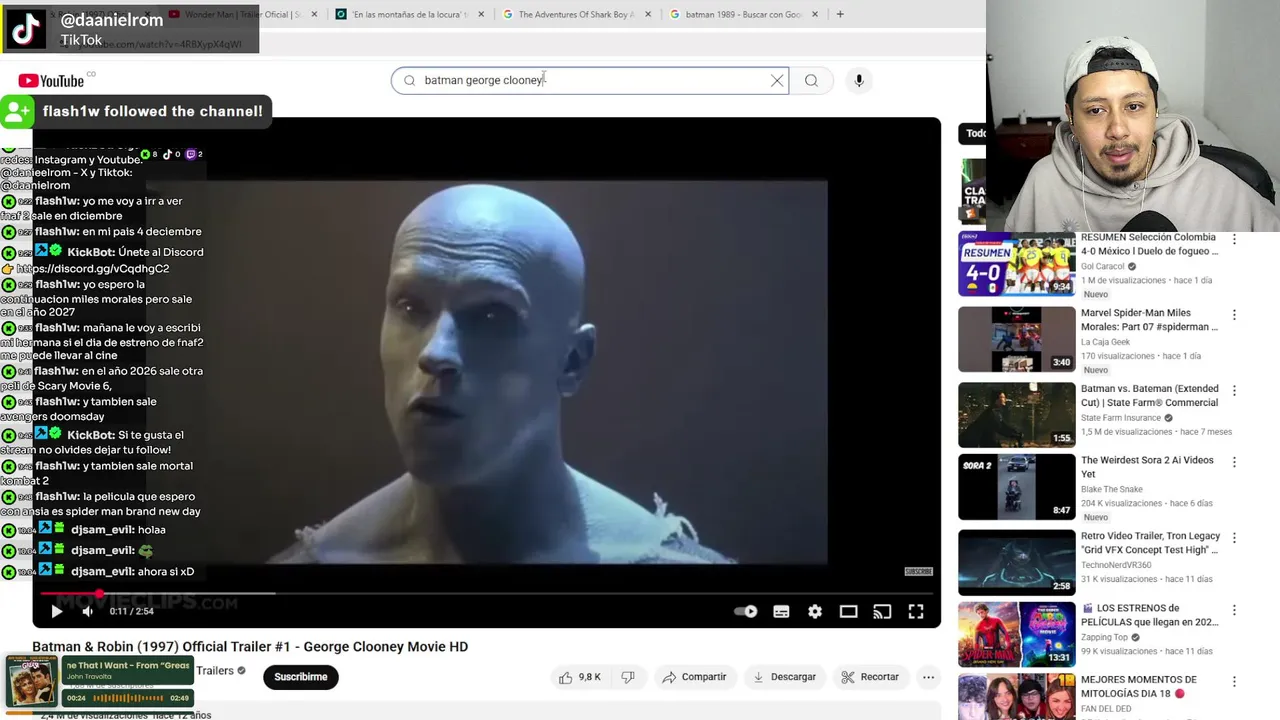This screenshot has height=720, width=1280.
Task: Open 'Retro Video Trailer, Tron Legacy' title
Action: [1149, 543]
